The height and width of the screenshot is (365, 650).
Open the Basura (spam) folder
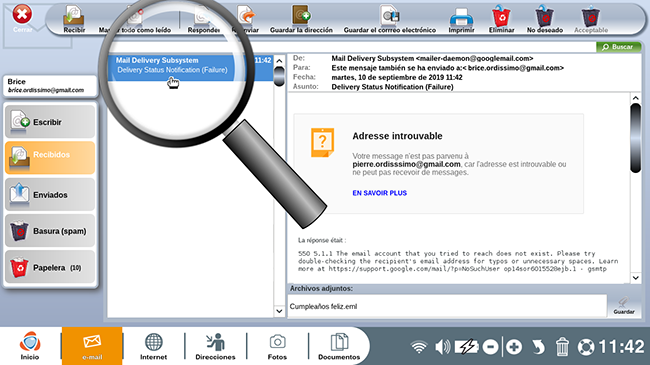(50, 231)
